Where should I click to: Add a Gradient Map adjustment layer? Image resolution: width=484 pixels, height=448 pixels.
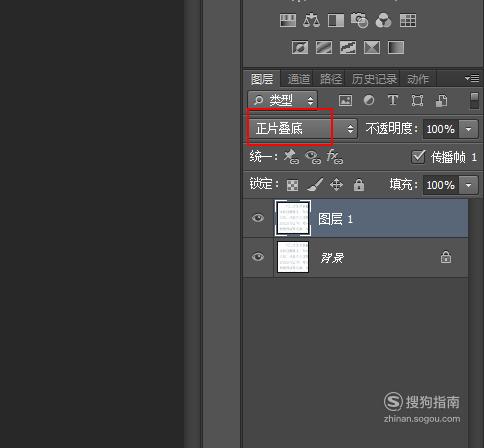point(396,47)
